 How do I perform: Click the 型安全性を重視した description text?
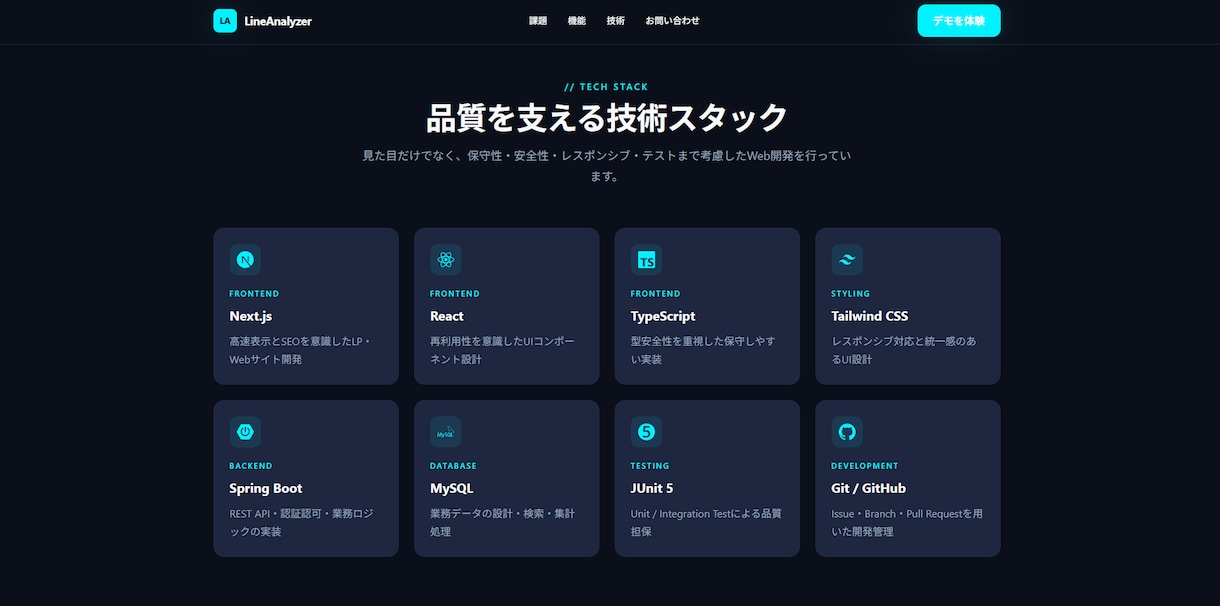pyautogui.click(x=703, y=350)
